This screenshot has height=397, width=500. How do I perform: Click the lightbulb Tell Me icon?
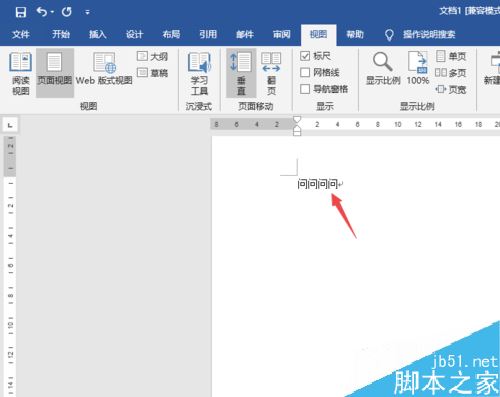pos(389,35)
